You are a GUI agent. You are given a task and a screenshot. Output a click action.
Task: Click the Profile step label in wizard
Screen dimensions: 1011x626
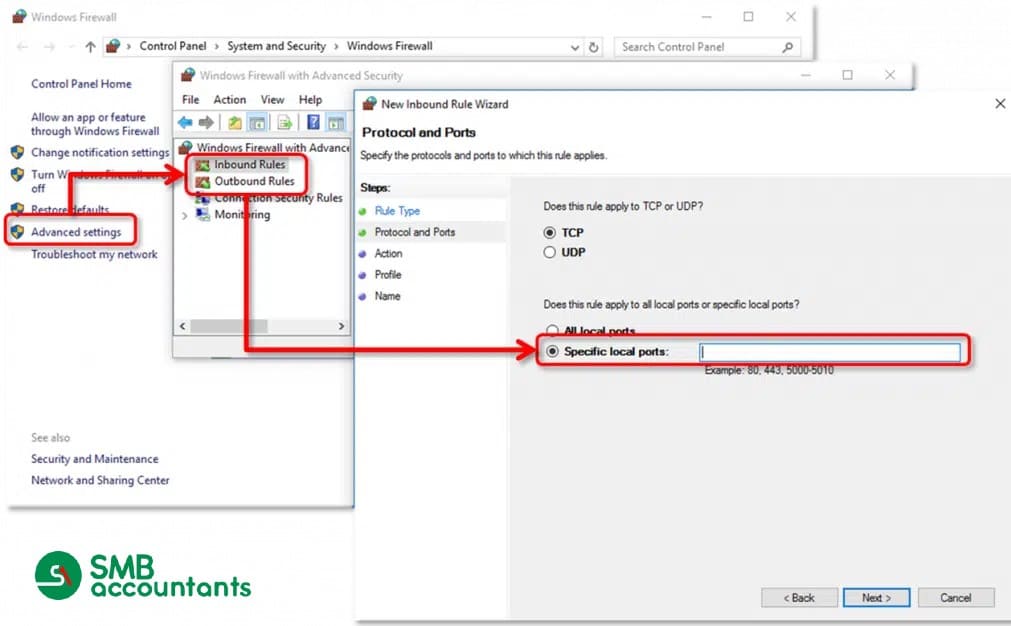pyautogui.click(x=388, y=275)
